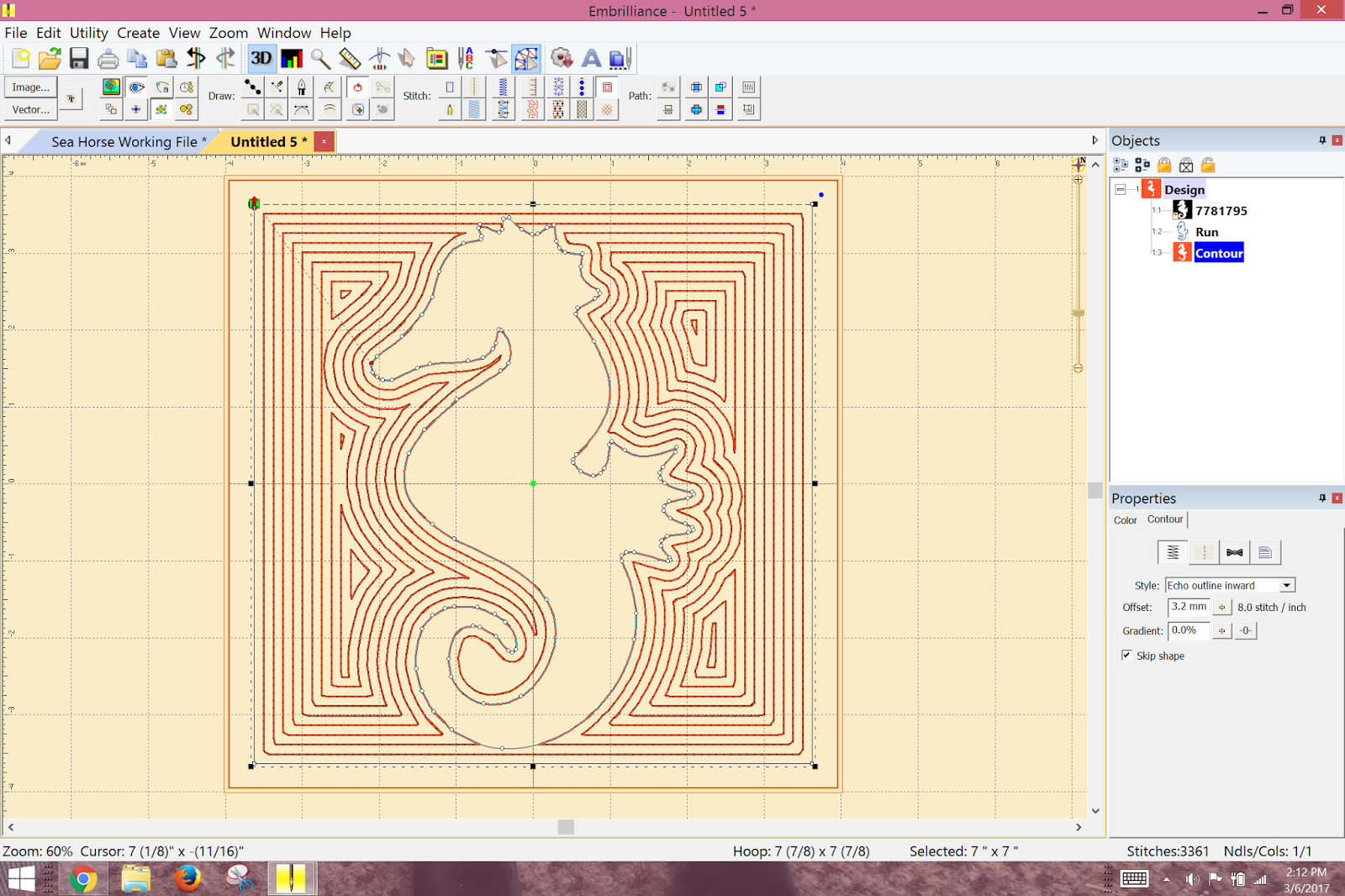1345x896 pixels.
Task: Click the bowtie contour icon in Properties
Action: (x=1235, y=552)
